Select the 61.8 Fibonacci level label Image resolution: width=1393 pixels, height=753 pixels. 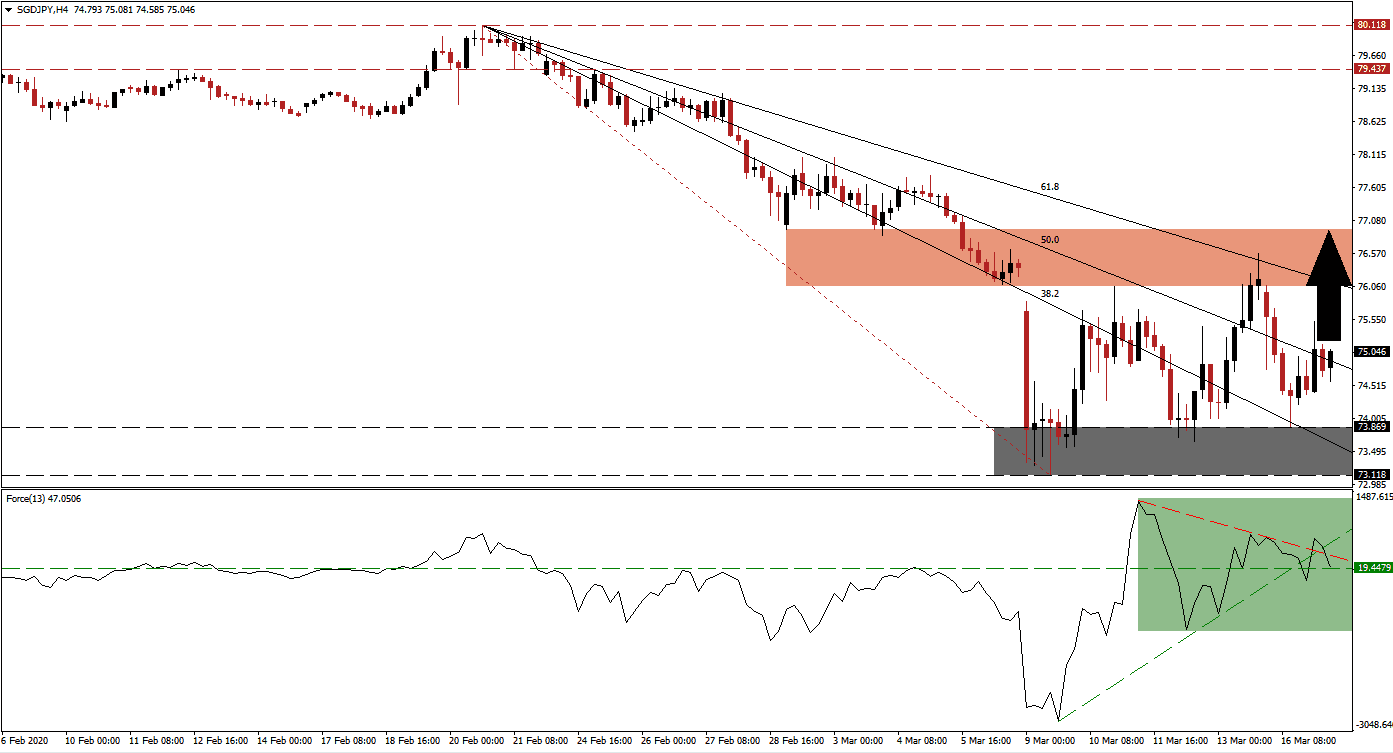1049,185
